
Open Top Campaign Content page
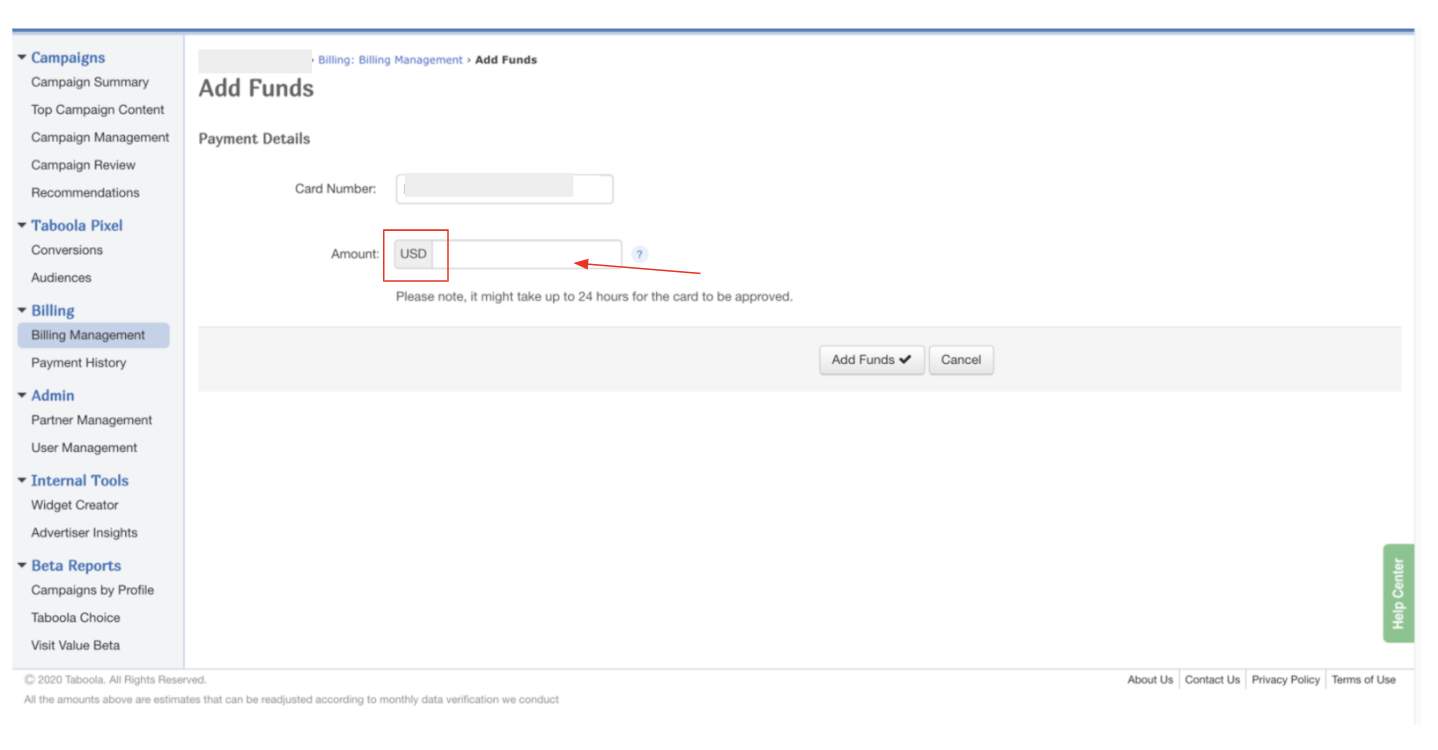tap(98, 110)
